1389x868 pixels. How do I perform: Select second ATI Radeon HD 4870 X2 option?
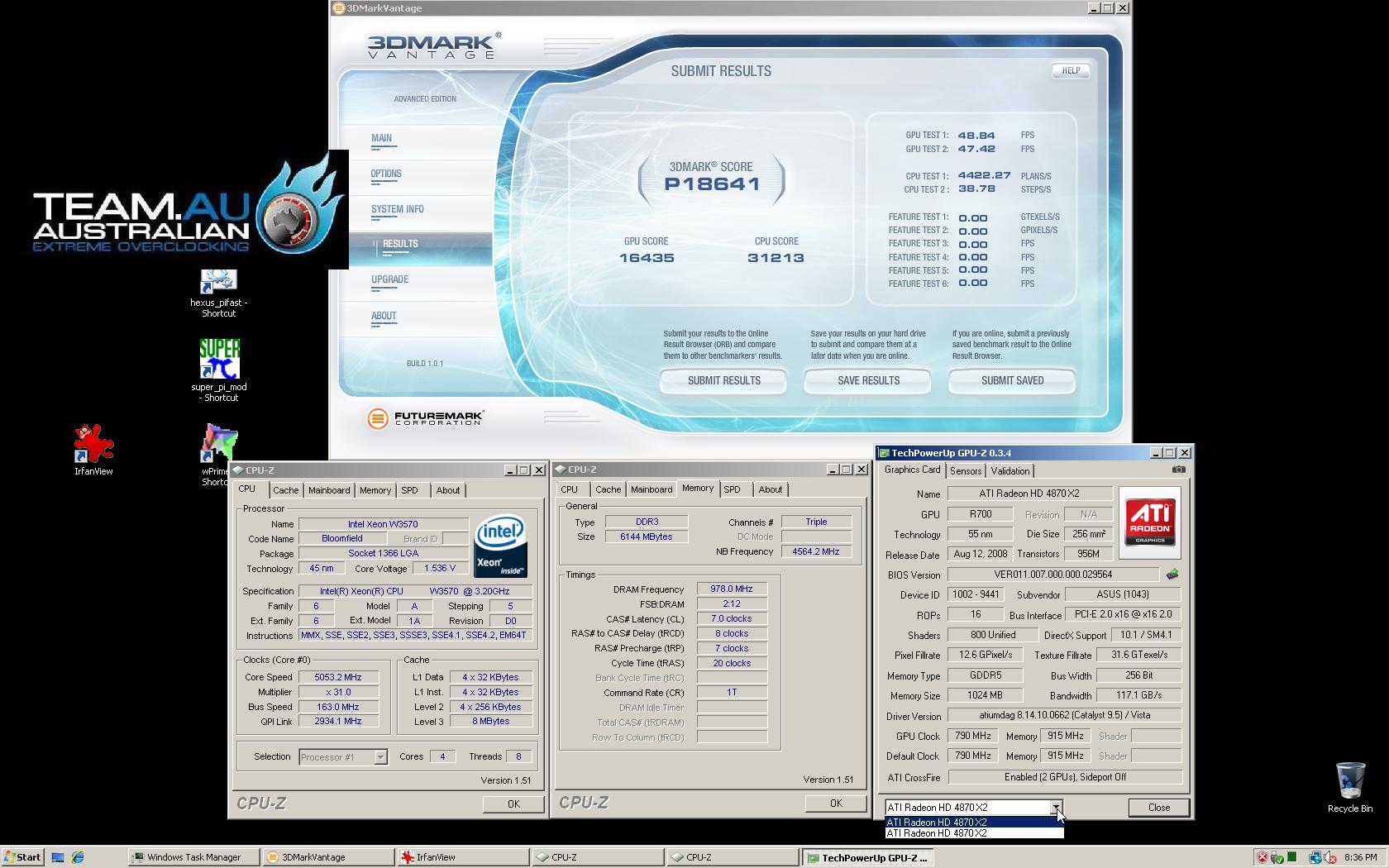point(974,833)
